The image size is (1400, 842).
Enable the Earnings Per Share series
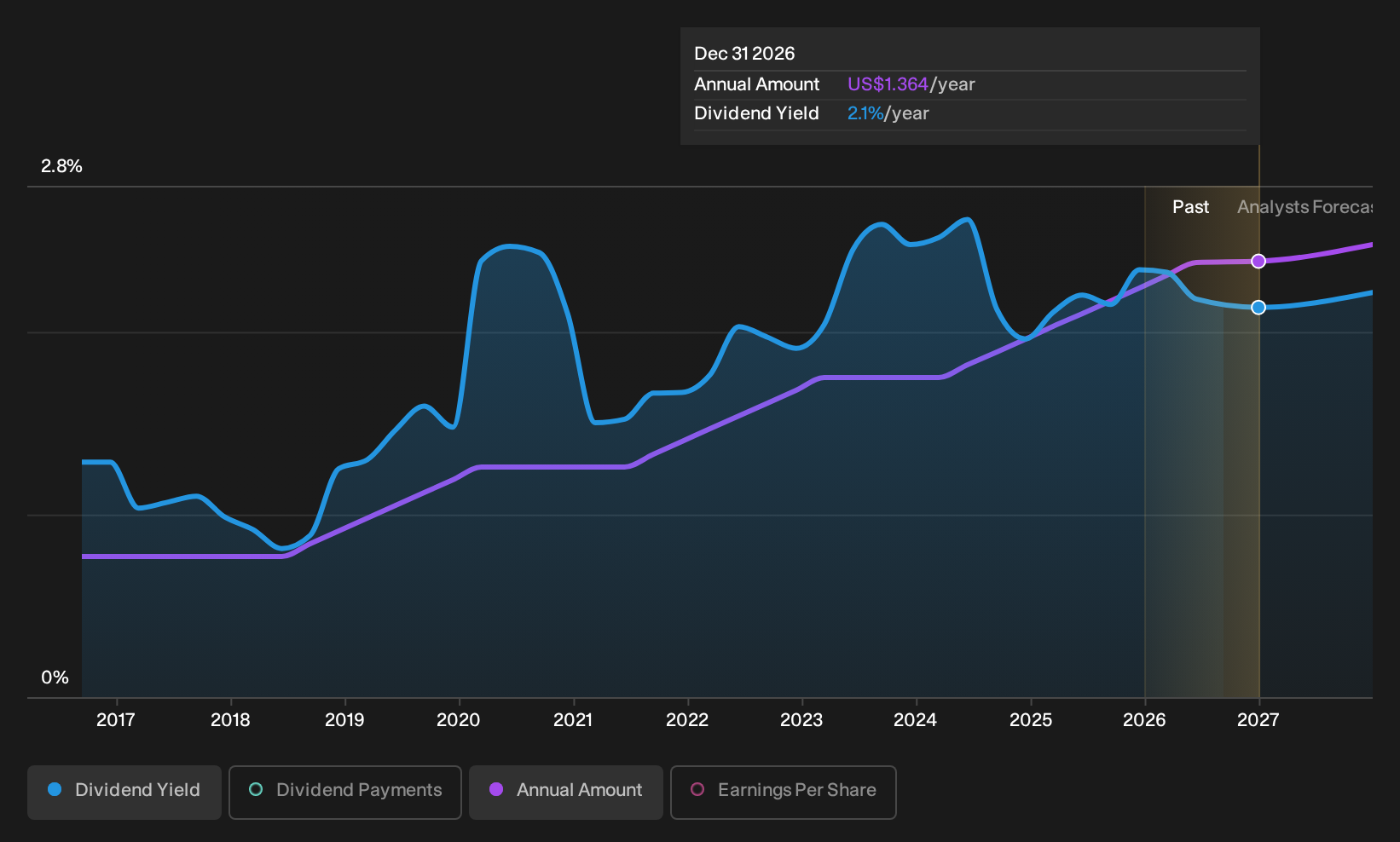click(784, 792)
